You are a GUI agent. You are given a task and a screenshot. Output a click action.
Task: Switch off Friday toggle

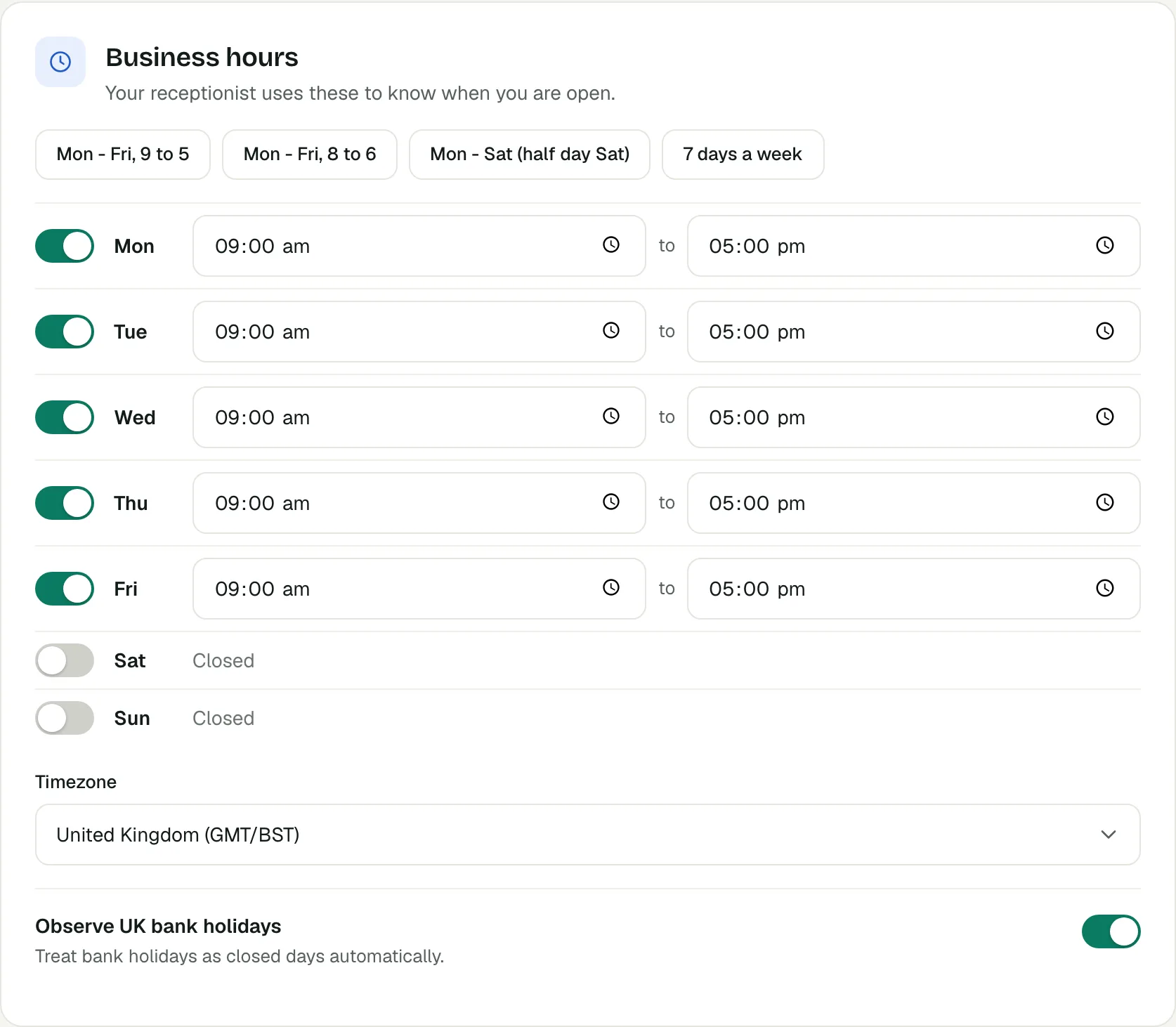pos(65,589)
